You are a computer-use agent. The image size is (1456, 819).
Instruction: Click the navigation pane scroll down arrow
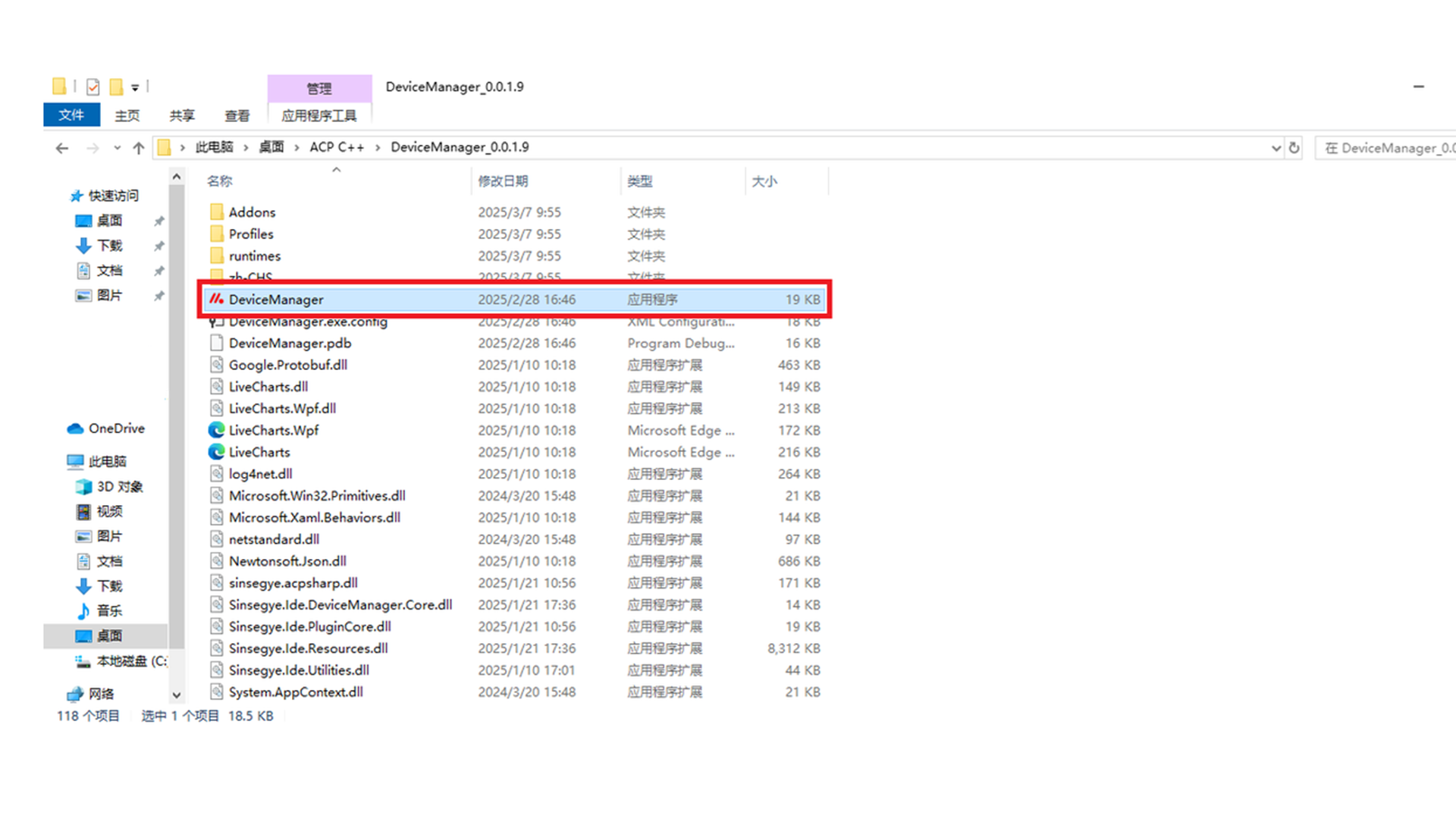(177, 695)
